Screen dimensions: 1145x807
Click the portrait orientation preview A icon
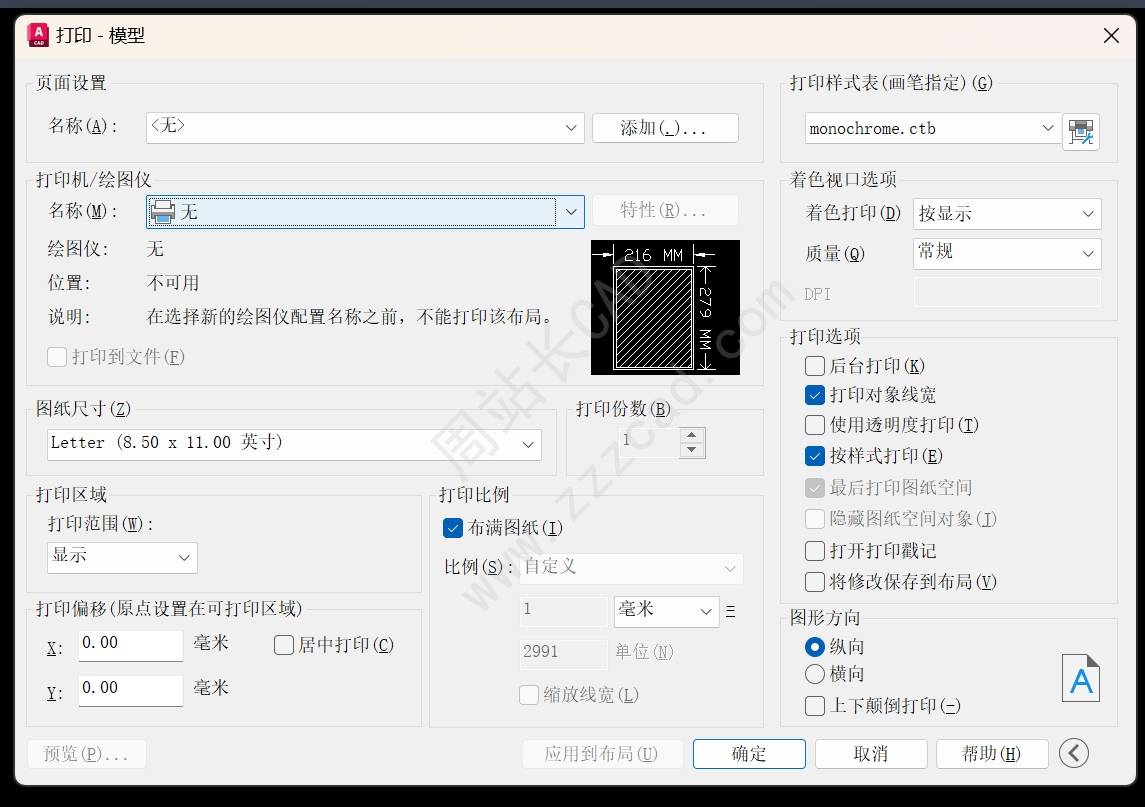pyautogui.click(x=1081, y=678)
